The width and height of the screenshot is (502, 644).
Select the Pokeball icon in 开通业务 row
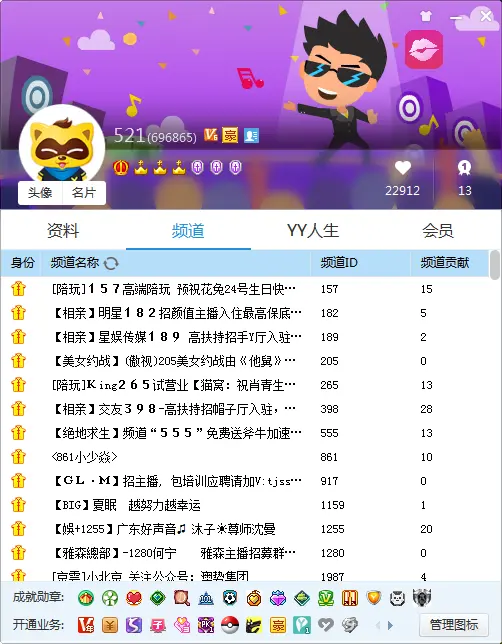point(230,625)
